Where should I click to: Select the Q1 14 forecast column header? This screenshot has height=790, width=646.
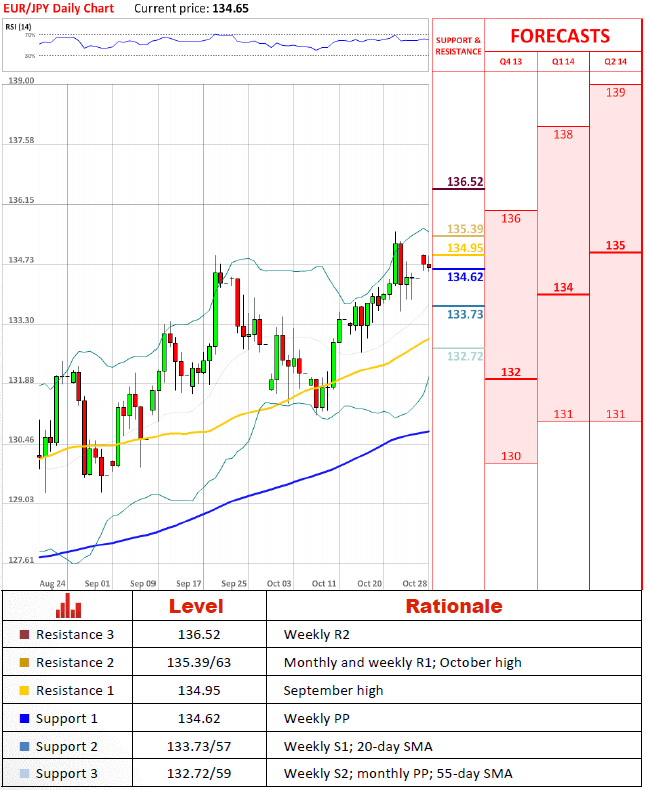point(563,61)
